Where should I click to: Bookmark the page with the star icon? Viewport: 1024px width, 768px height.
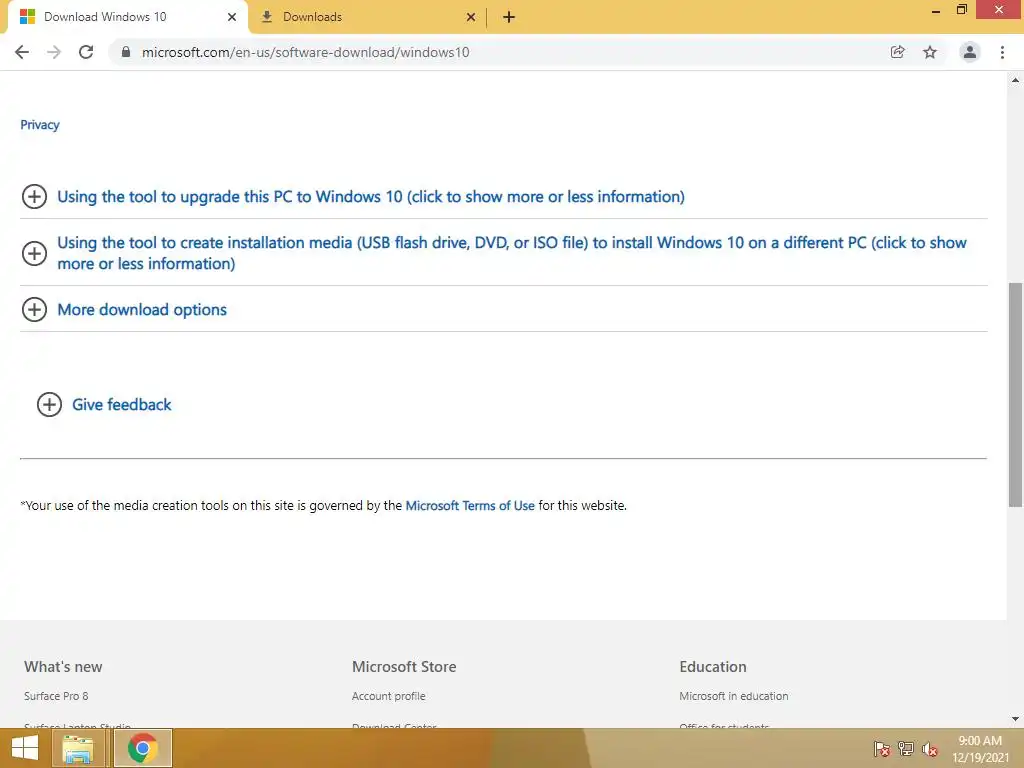pyautogui.click(x=930, y=52)
